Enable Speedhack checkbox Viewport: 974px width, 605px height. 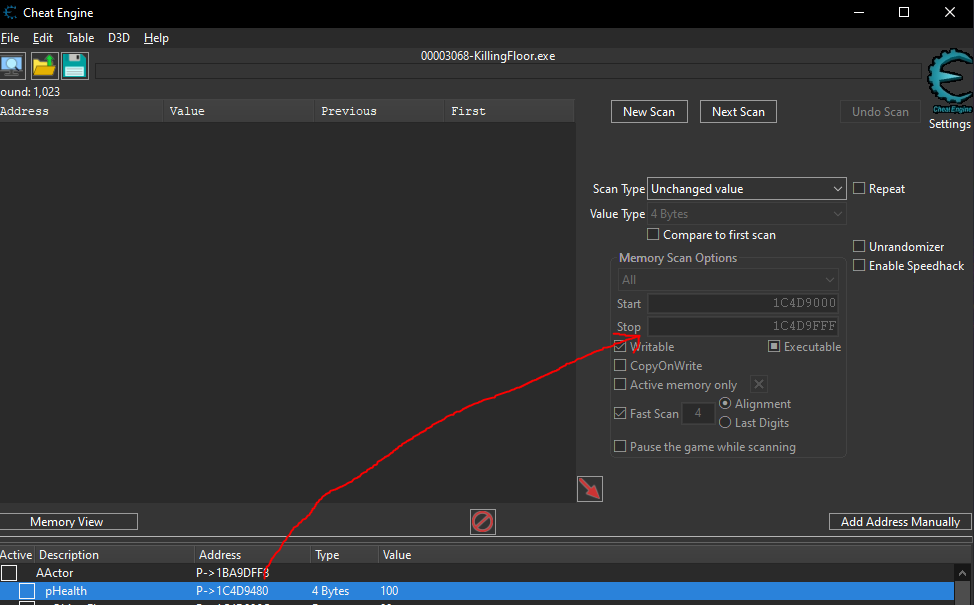click(859, 265)
